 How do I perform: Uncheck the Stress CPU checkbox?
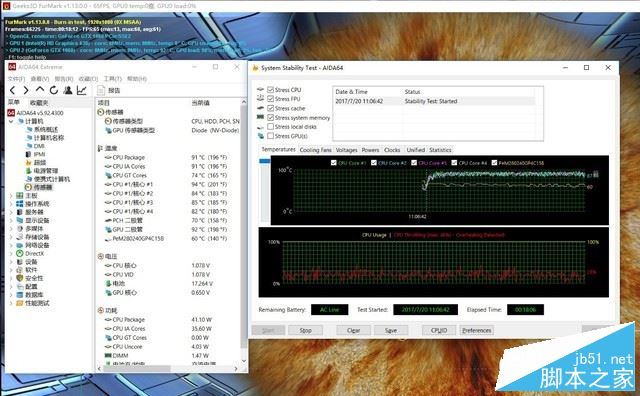pyautogui.click(x=270, y=89)
